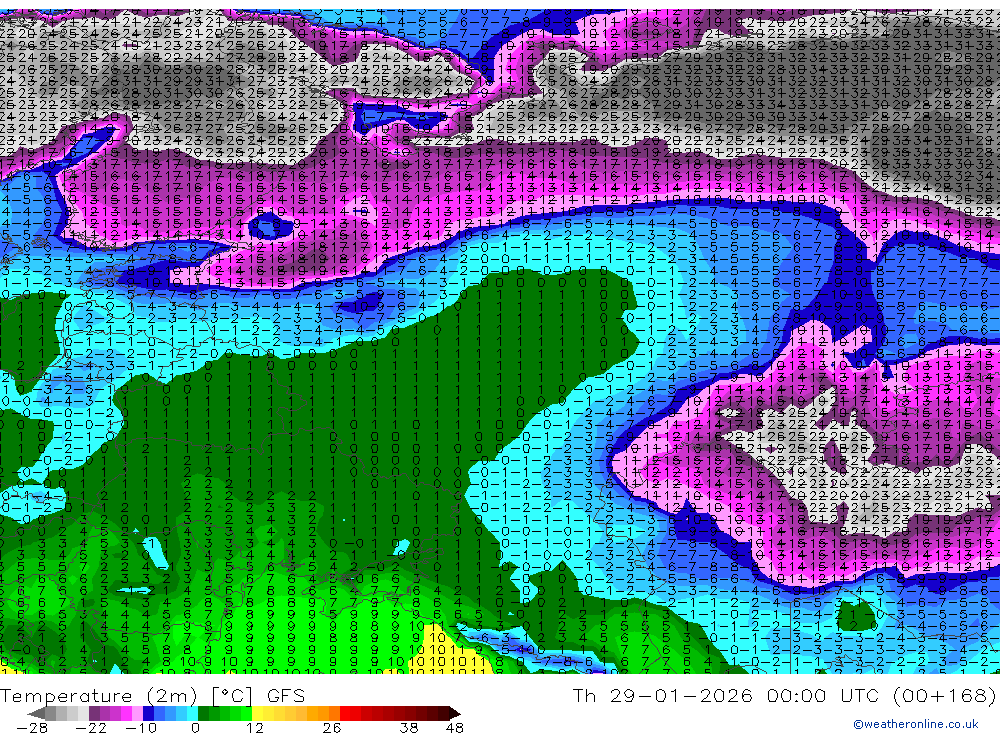
Task: Click the gray left arrow of color scale
Action: click(x=36, y=714)
